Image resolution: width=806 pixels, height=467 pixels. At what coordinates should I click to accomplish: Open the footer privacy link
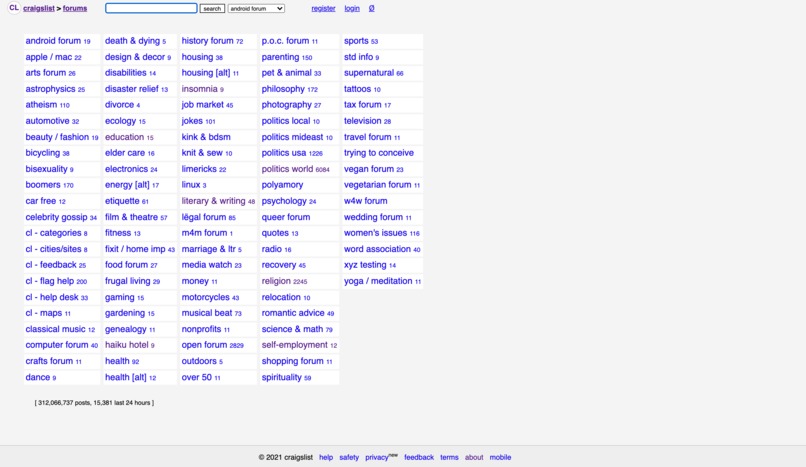coord(377,457)
